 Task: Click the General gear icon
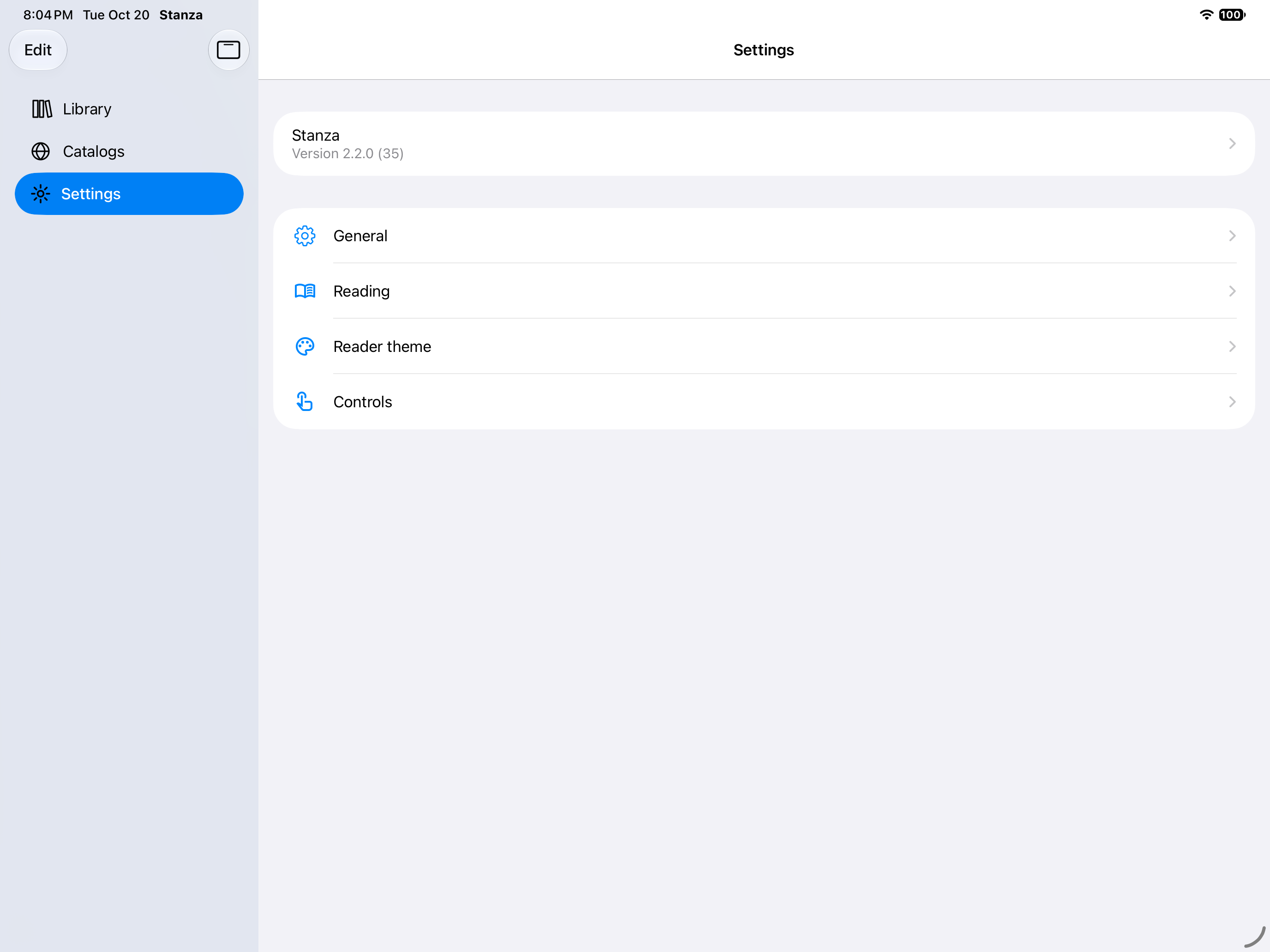[x=305, y=236]
